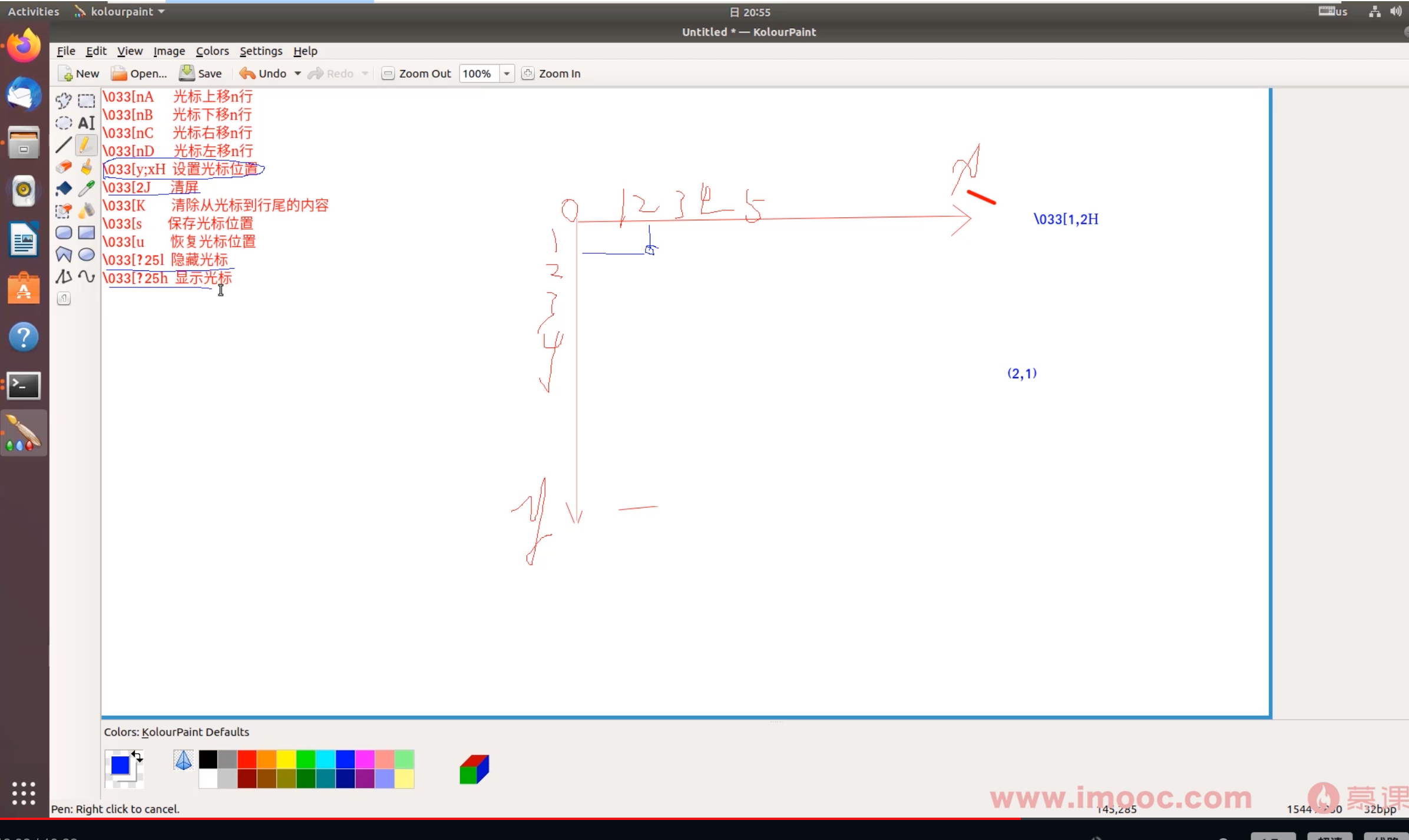Screen dimensions: 1409x840
Task: Expand the zoom level dropdown arrow
Action: coord(507,74)
